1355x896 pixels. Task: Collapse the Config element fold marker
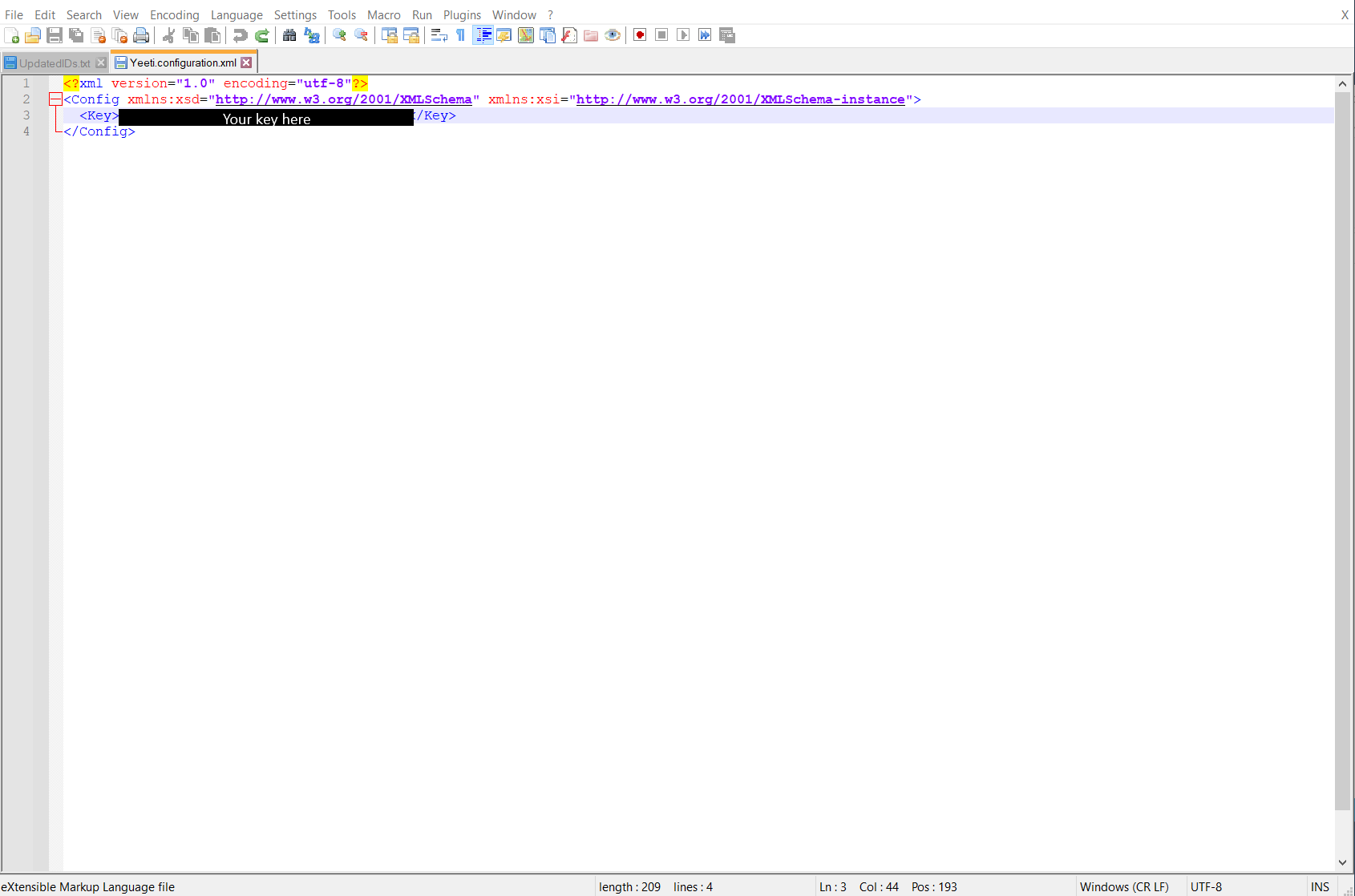coord(55,99)
